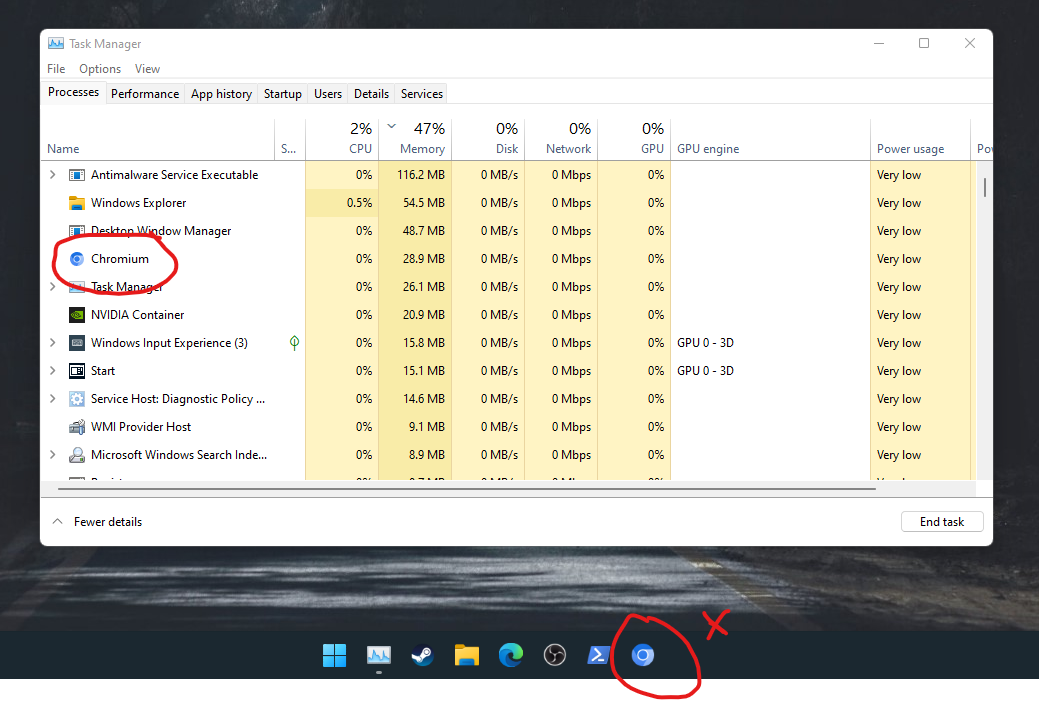
Task: Switch to the Performance tab
Action: 144,93
